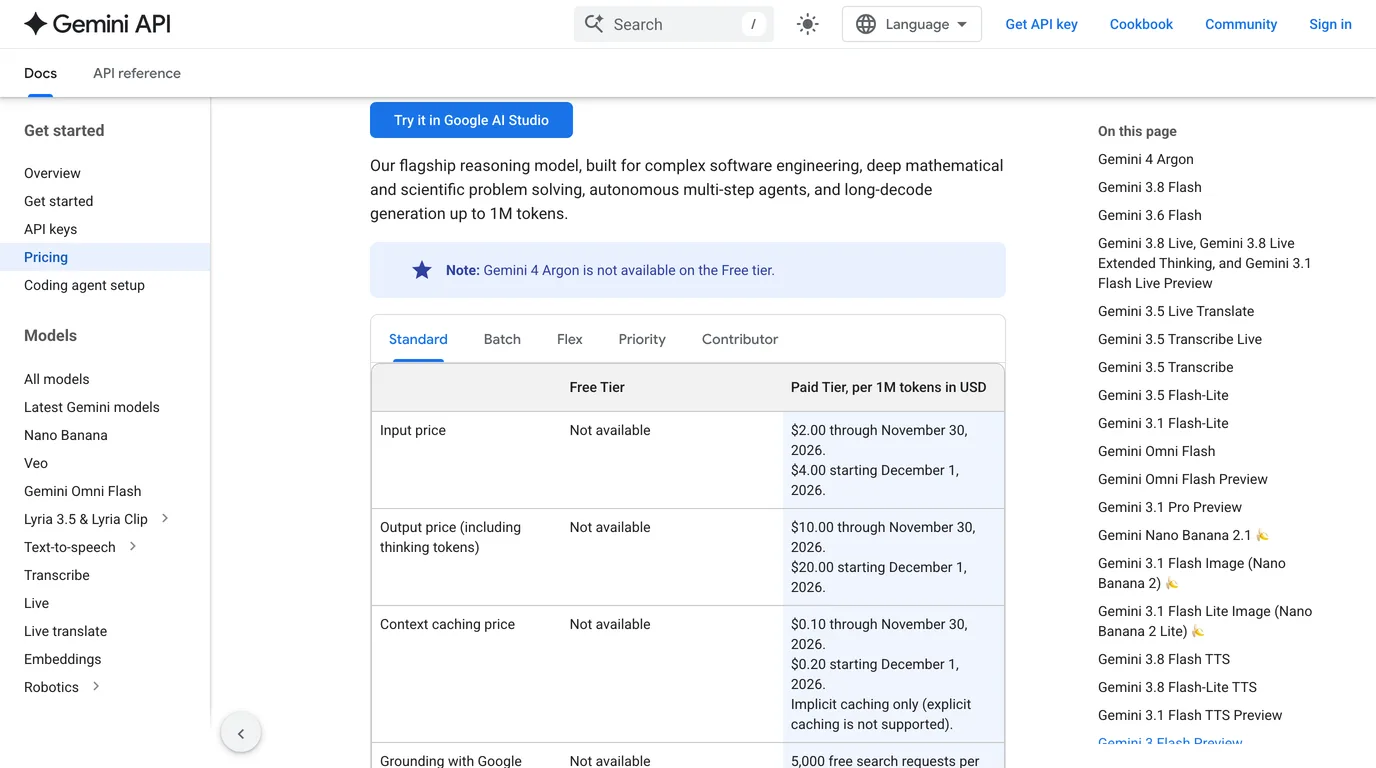Viewport: 1376px width, 768px height.
Task: Jump to Gemini 3.5 Live Translate
Action: pos(1176,311)
